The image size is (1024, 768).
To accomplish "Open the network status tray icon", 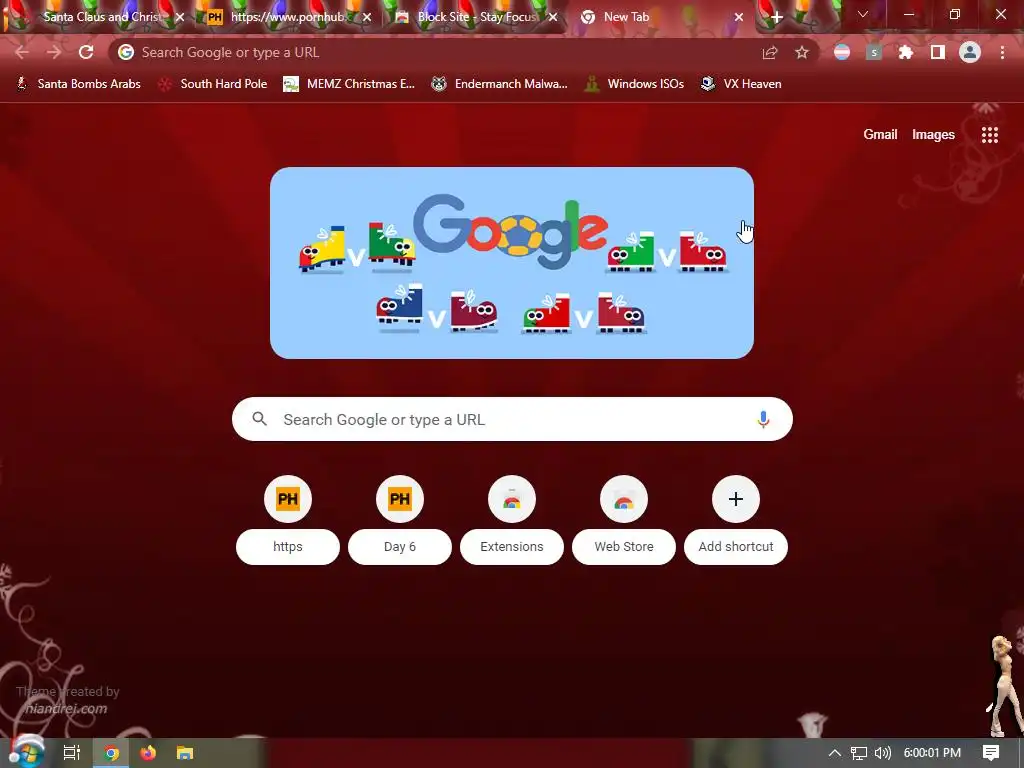I will (x=859, y=753).
